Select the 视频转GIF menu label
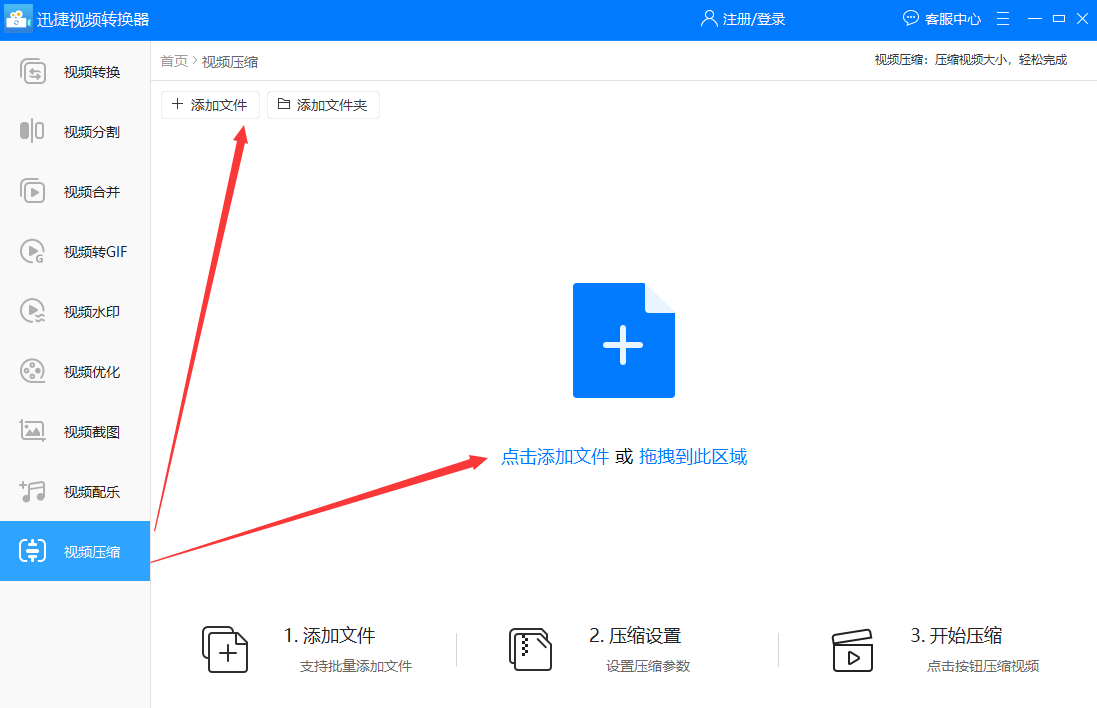The width and height of the screenshot is (1097, 708). (95, 252)
